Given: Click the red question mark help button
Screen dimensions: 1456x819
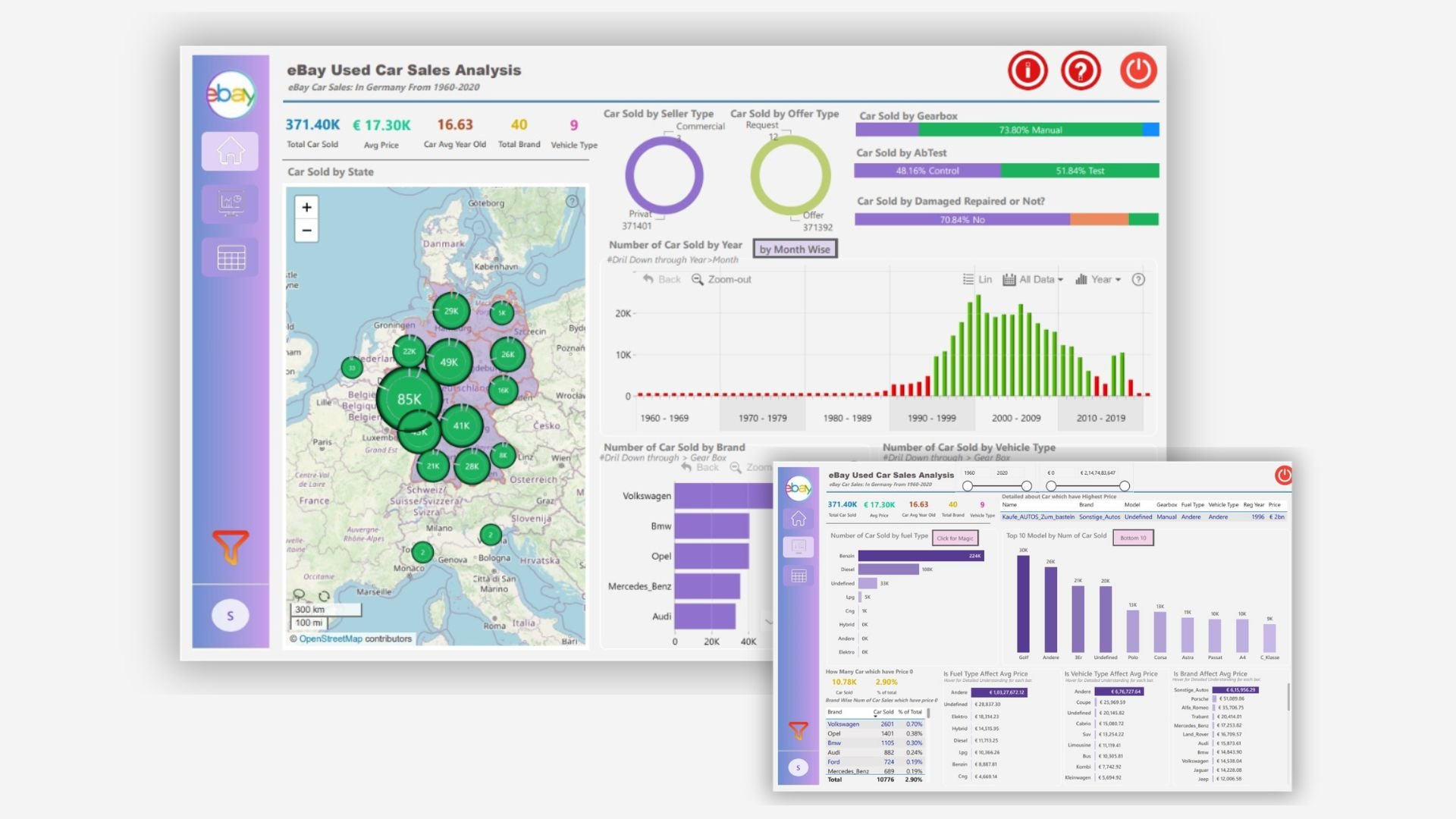Looking at the screenshot, I should [x=1080, y=71].
